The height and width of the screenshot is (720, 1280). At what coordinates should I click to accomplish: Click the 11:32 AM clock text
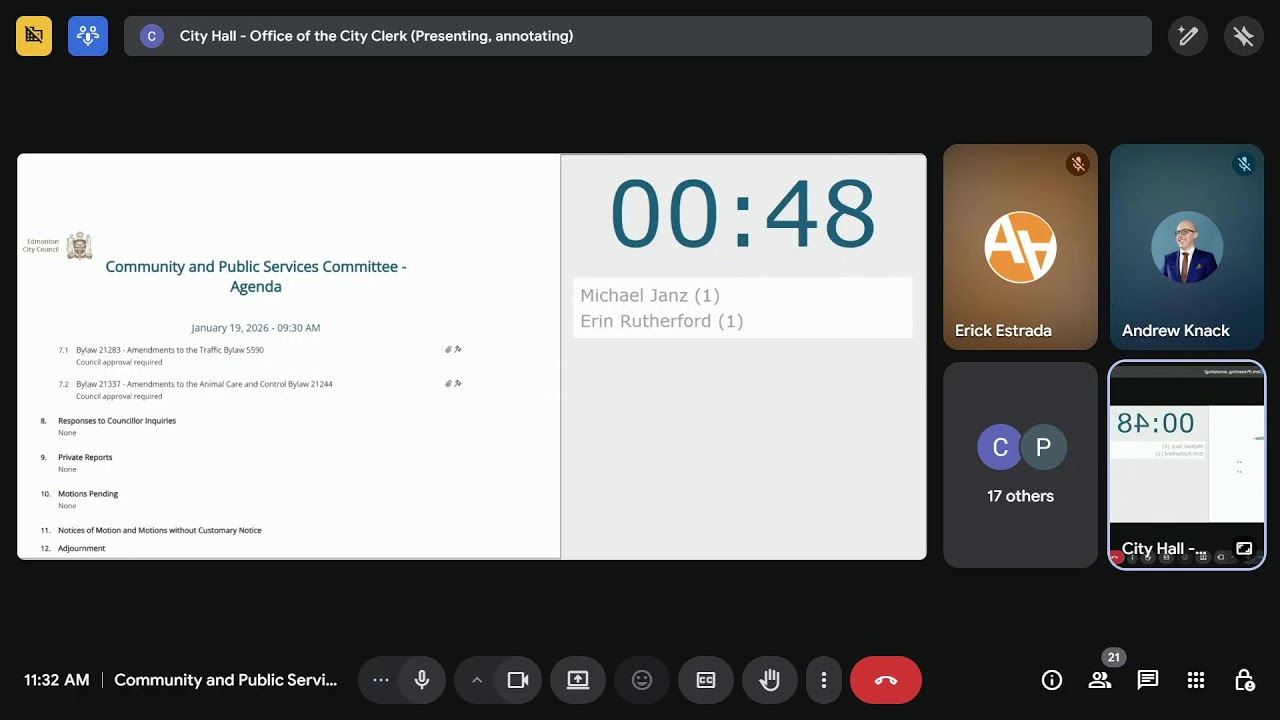[x=57, y=680]
